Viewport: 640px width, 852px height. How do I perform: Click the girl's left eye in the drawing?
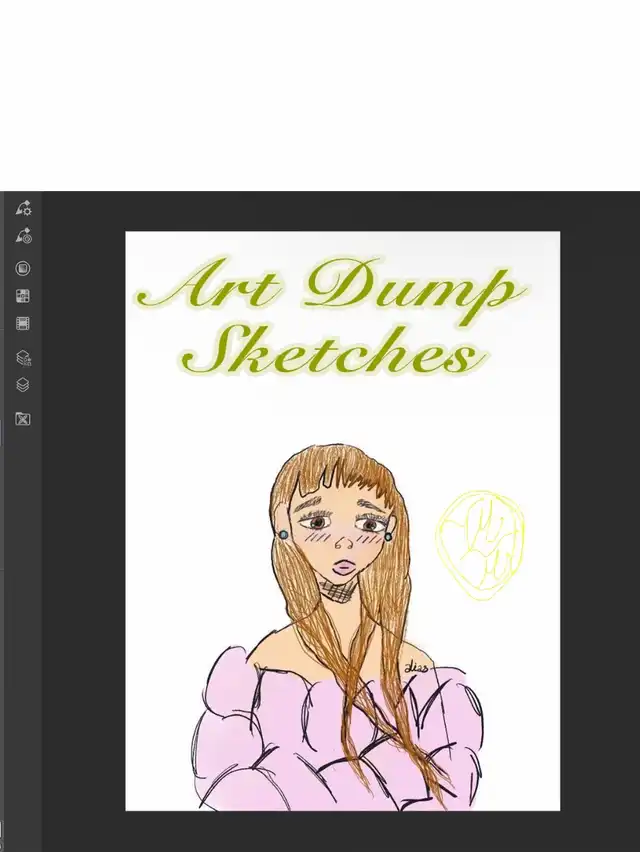pos(318,521)
